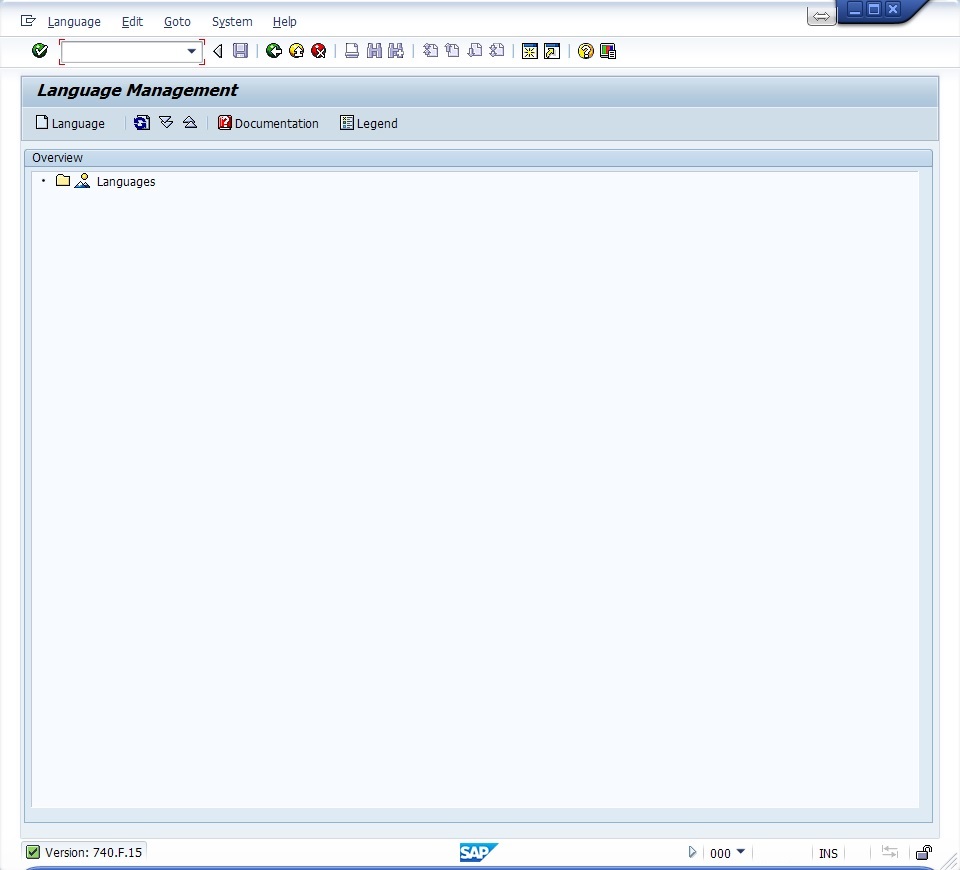Click the New Language button
Screen dimensions: 960x870
coord(70,123)
